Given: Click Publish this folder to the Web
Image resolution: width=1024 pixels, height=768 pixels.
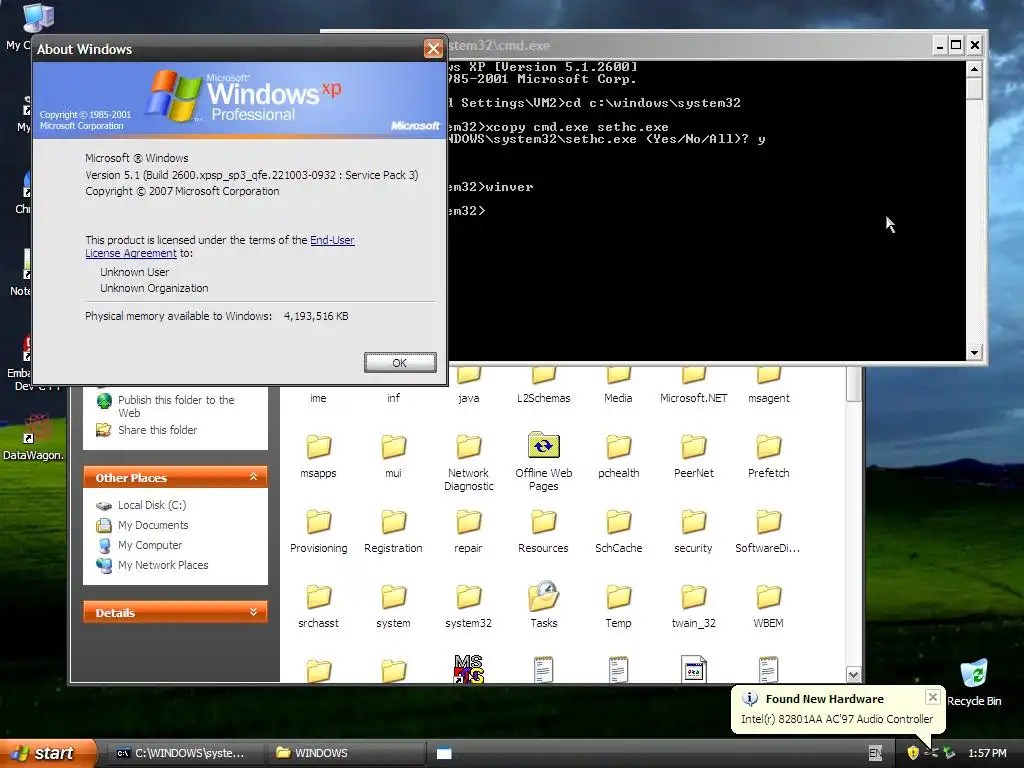Looking at the screenshot, I should click(166, 406).
